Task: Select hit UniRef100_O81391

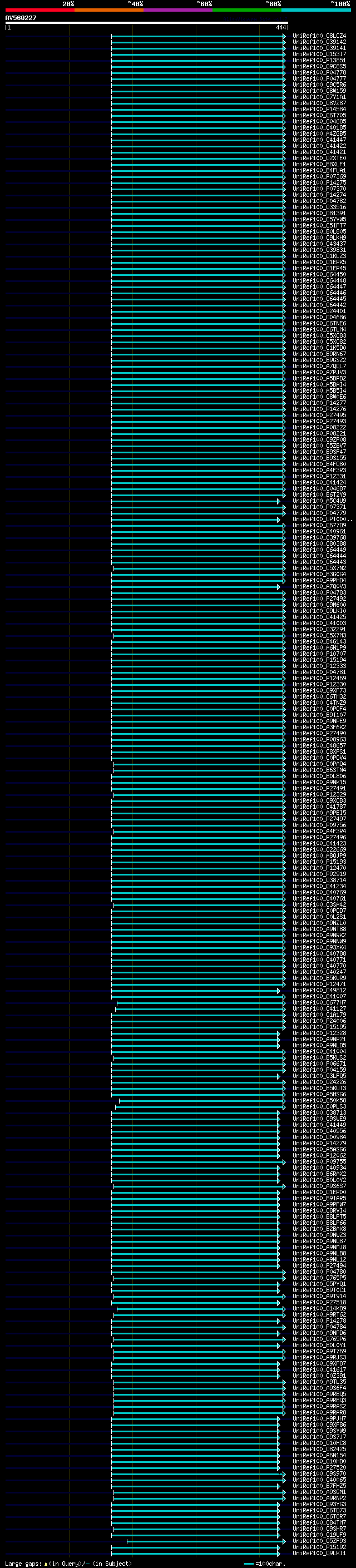Action: pos(319,213)
